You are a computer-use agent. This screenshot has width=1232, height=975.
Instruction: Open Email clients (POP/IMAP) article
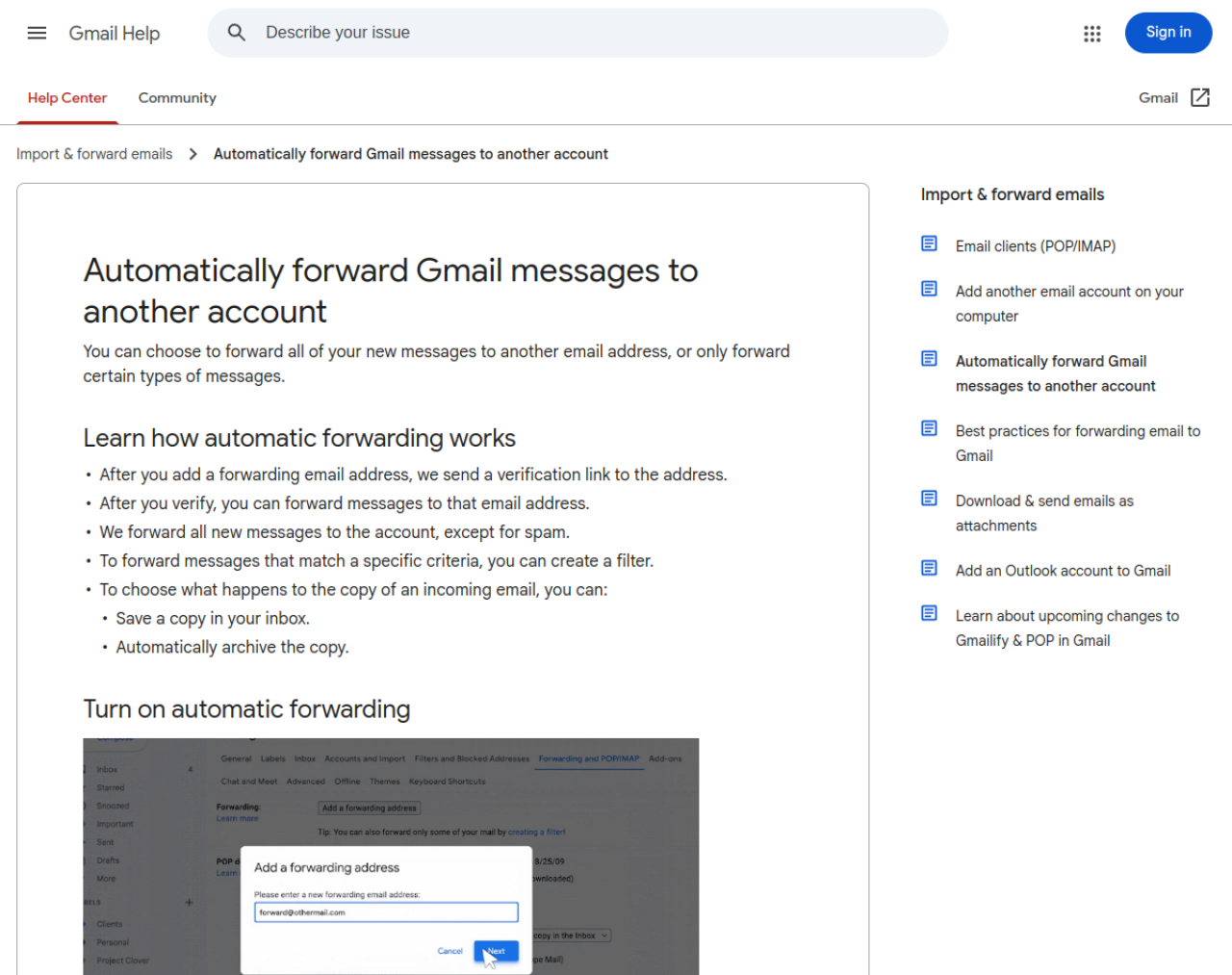1036,246
